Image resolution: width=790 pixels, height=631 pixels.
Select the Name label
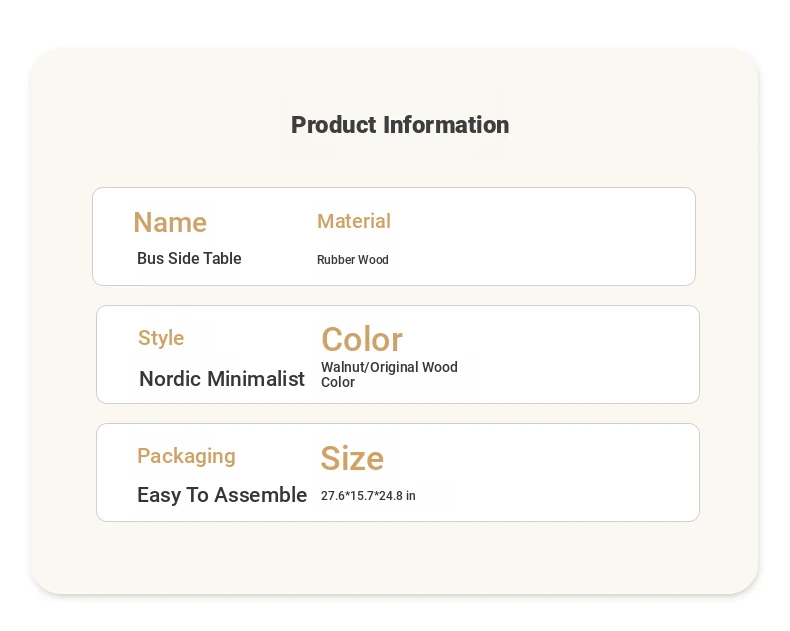tap(170, 222)
